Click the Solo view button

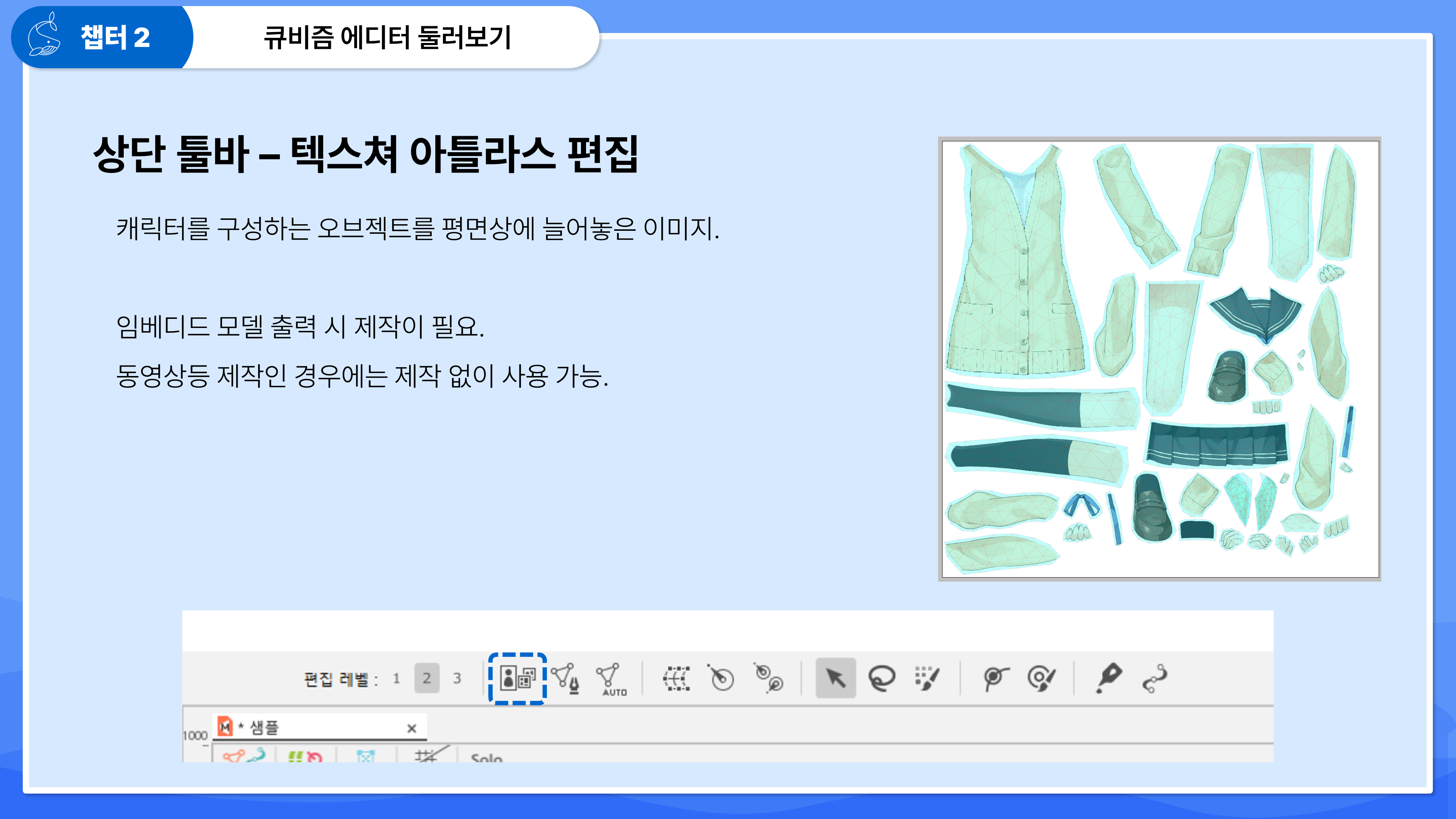click(486, 757)
